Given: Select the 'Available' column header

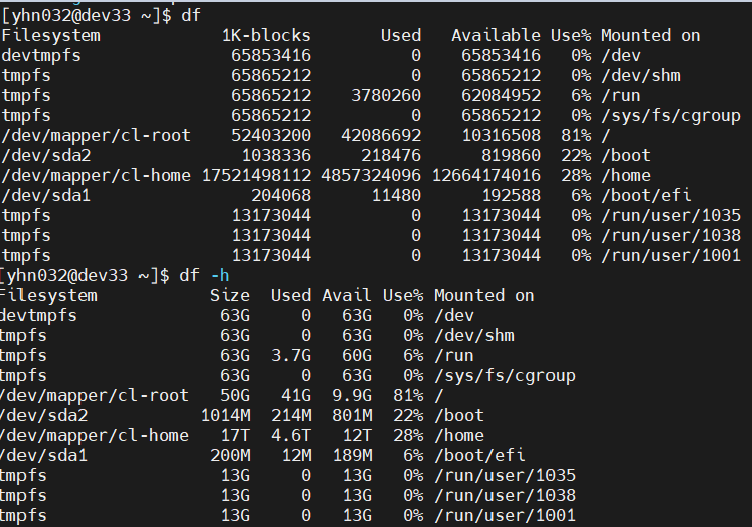Looking at the screenshot, I should pyautogui.click(x=496, y=35).
